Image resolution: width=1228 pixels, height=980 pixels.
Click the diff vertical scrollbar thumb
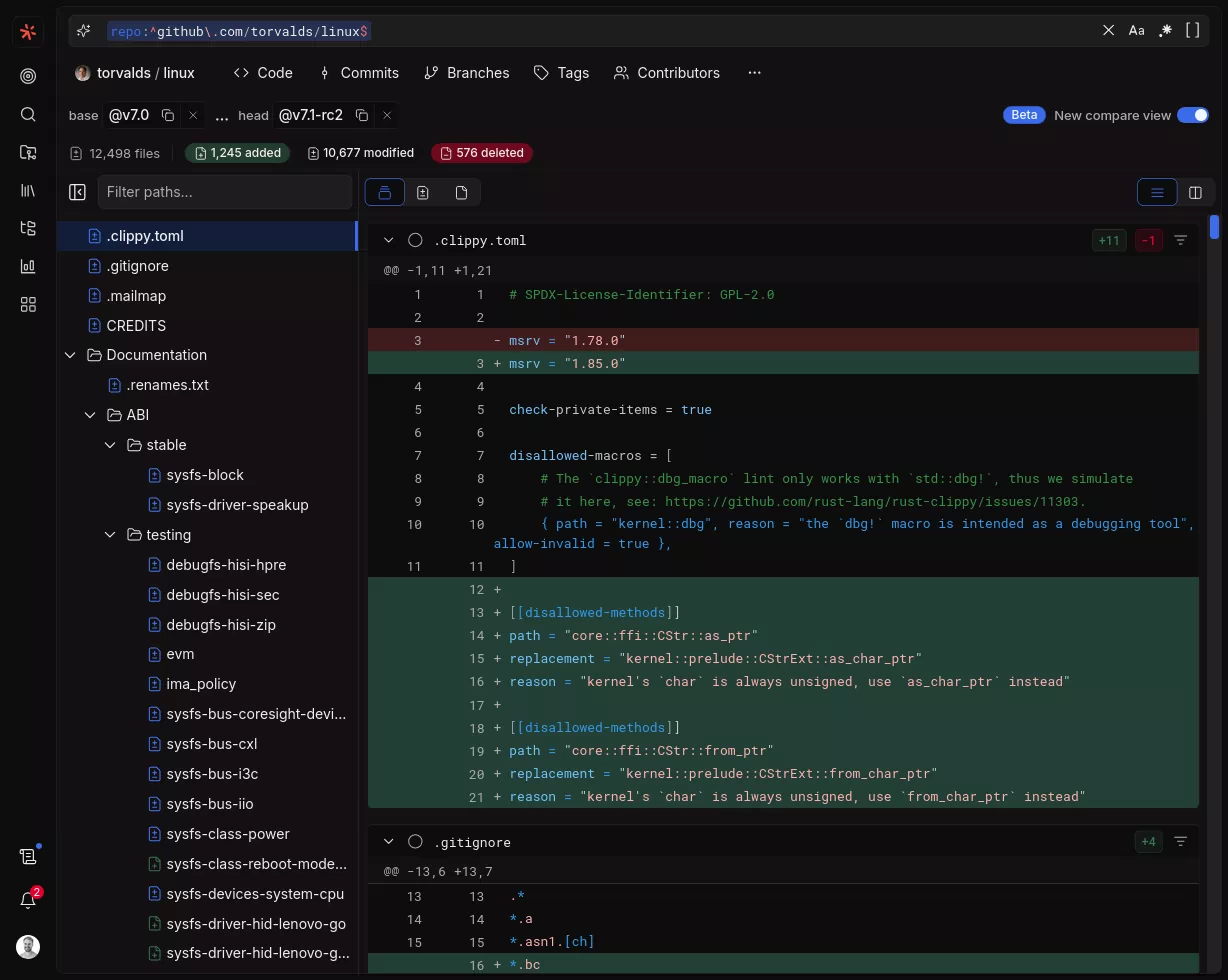pos(1214,227)
